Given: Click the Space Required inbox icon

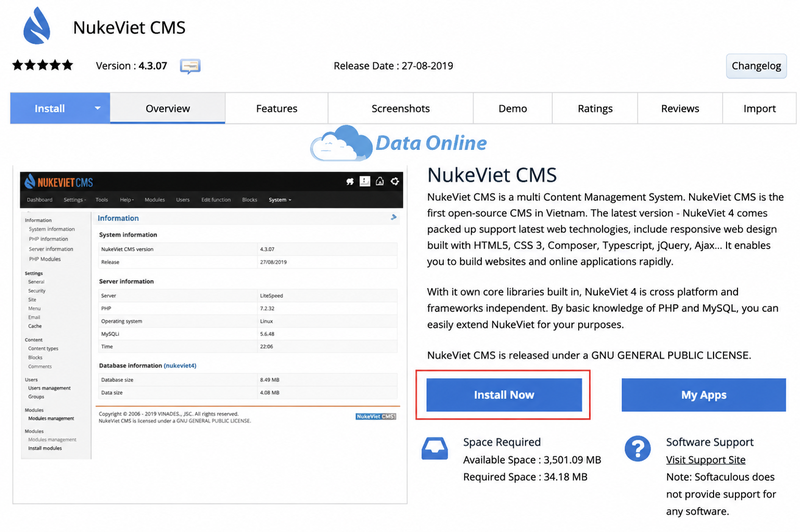Looking at the screenshot, I should 435,448.
